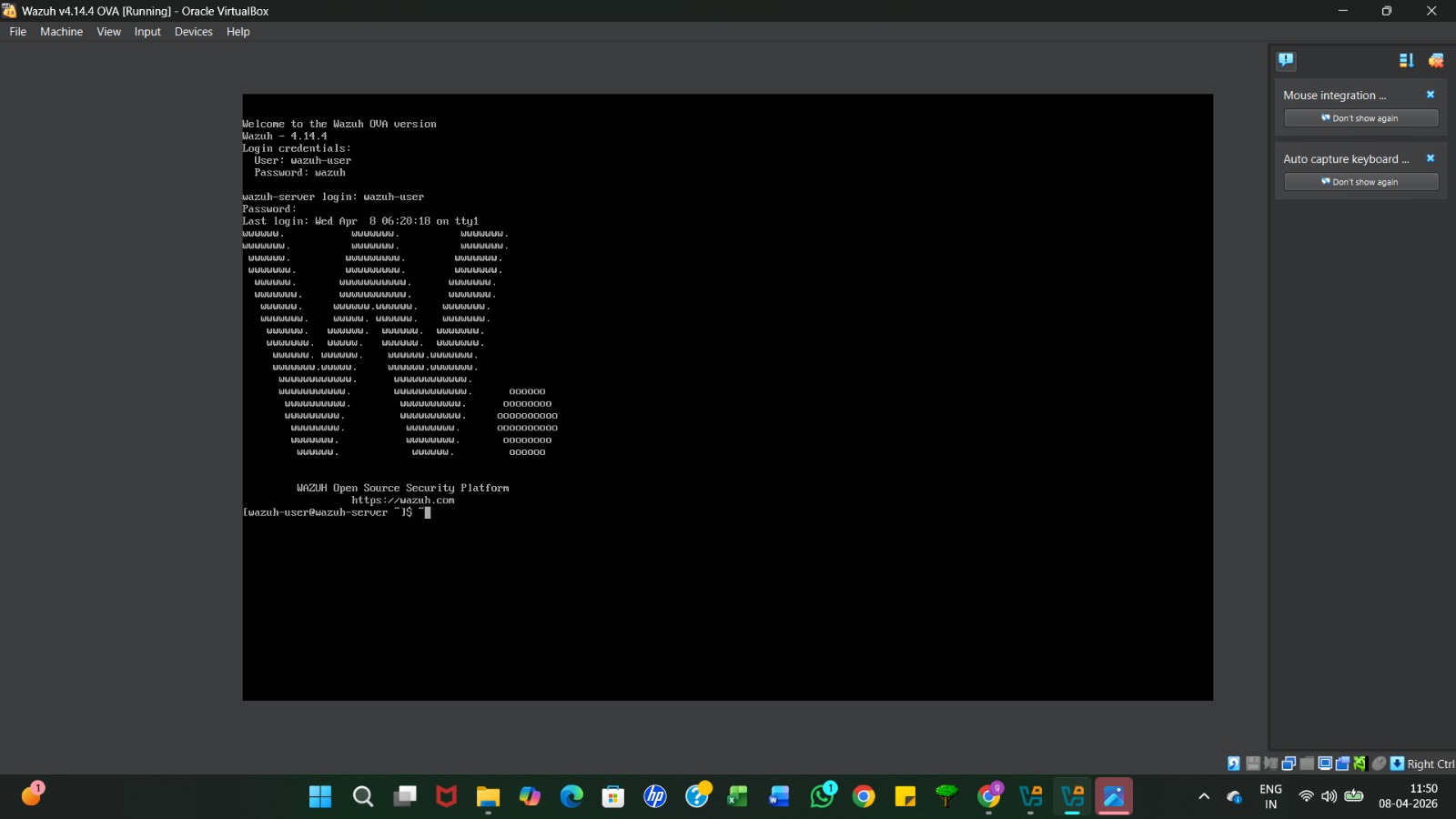
Task: Open the Help menu
Action: coord(238,32)
